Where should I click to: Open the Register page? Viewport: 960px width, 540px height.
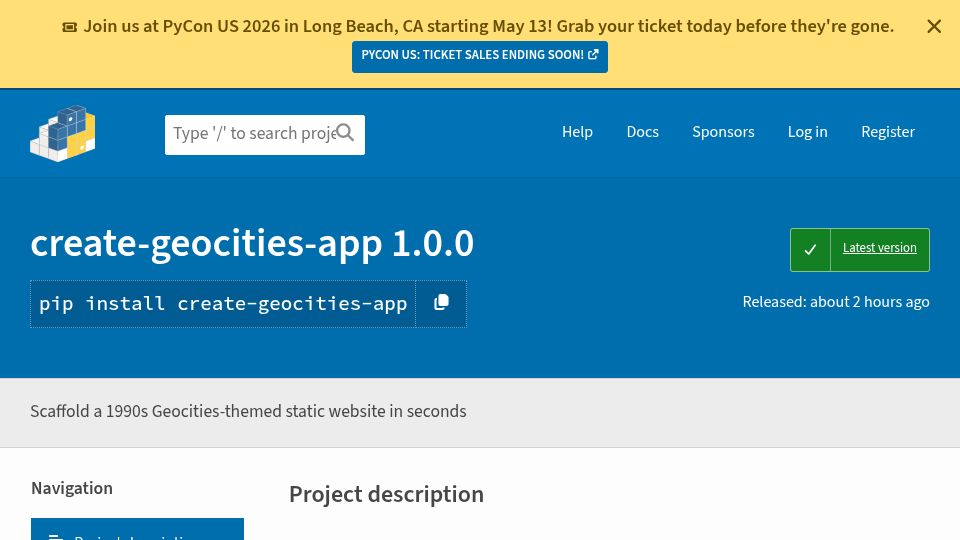888,132
